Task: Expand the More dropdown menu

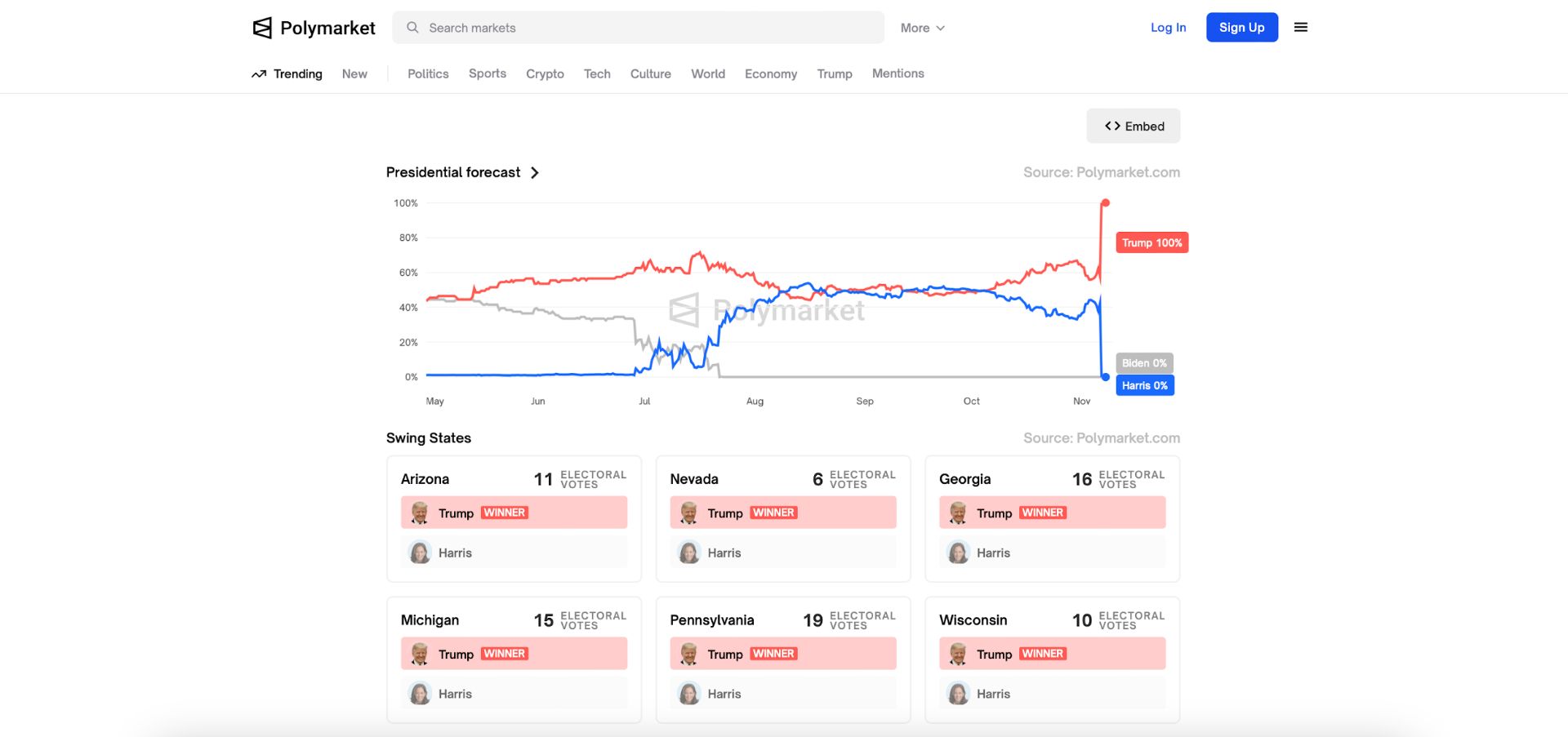Action: [x=922, y=28]
